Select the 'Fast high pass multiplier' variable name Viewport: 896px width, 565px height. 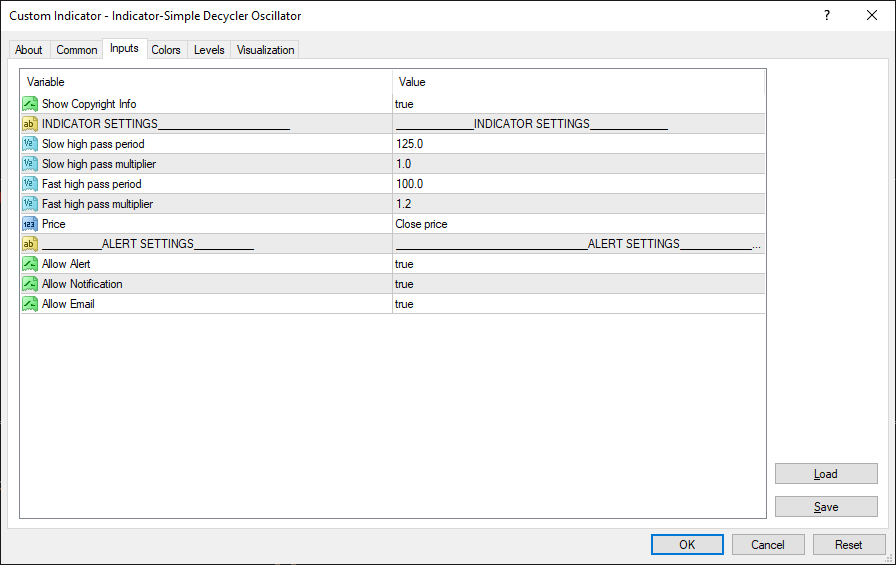[x=97, y=204]
